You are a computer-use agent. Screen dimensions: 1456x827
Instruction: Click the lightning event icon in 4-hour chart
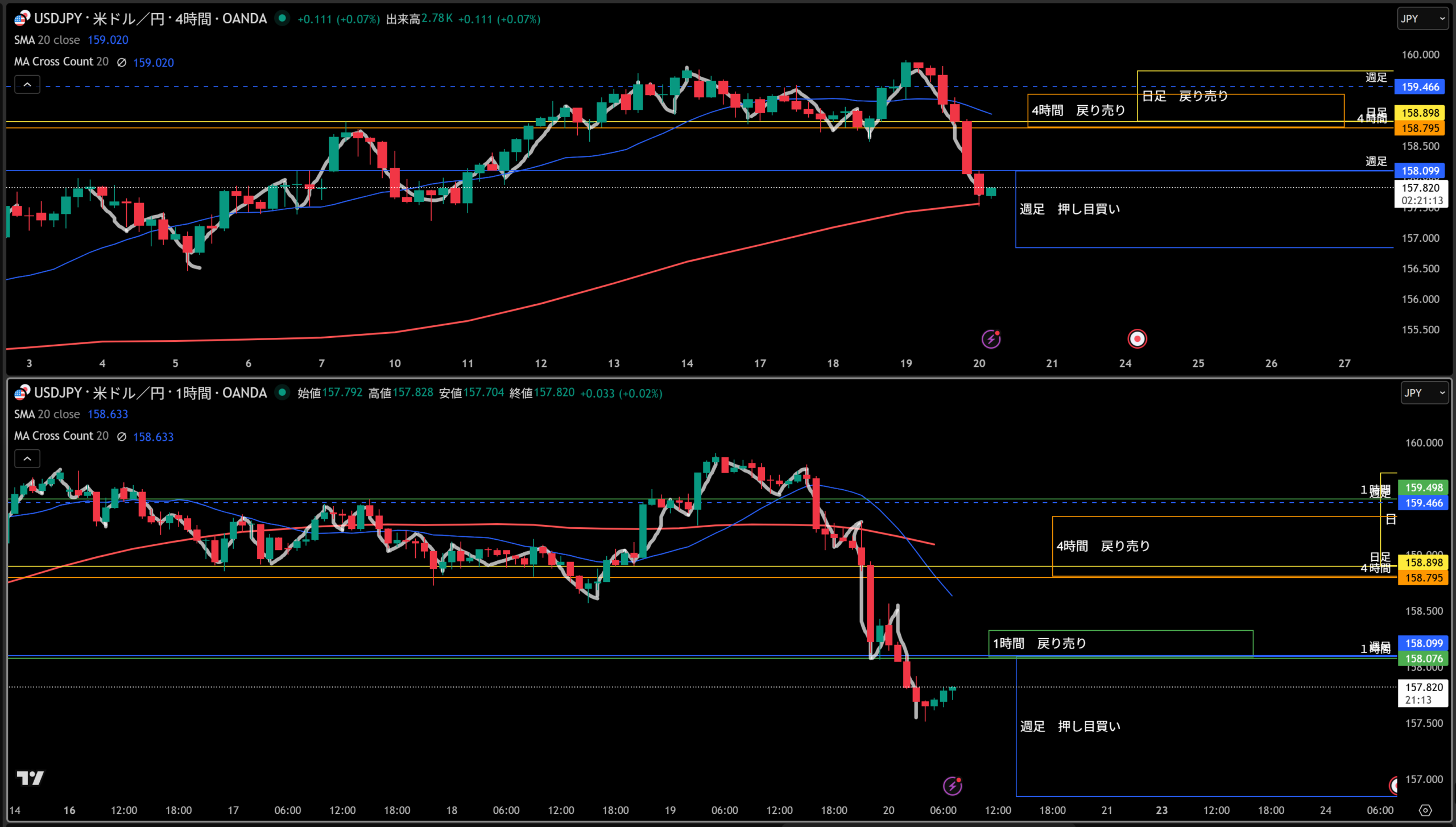pyautogui.click(x=991, y=340)
